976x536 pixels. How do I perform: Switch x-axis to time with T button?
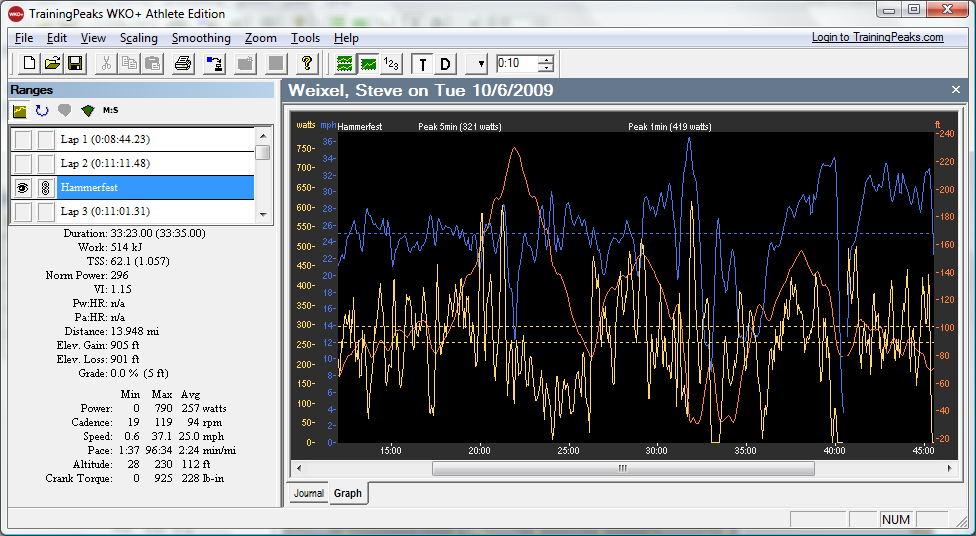coord(423,63)
